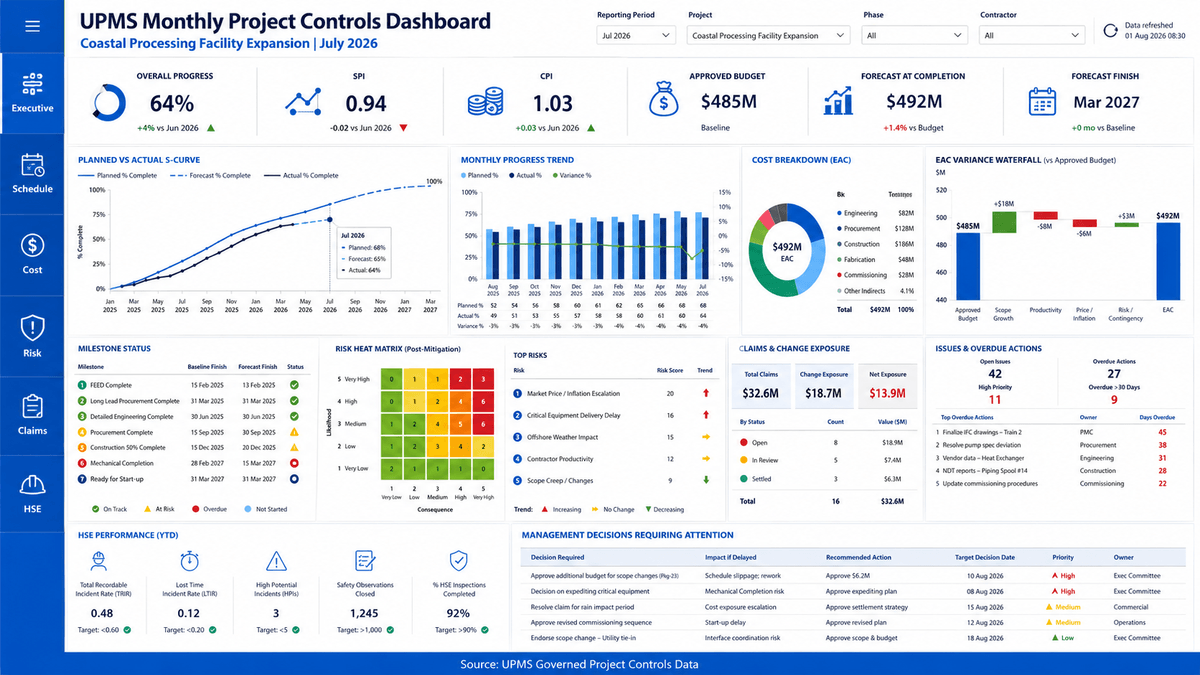
Task: Toggle the Planned % Complete legend item
Action: click(x=117, y=175)
